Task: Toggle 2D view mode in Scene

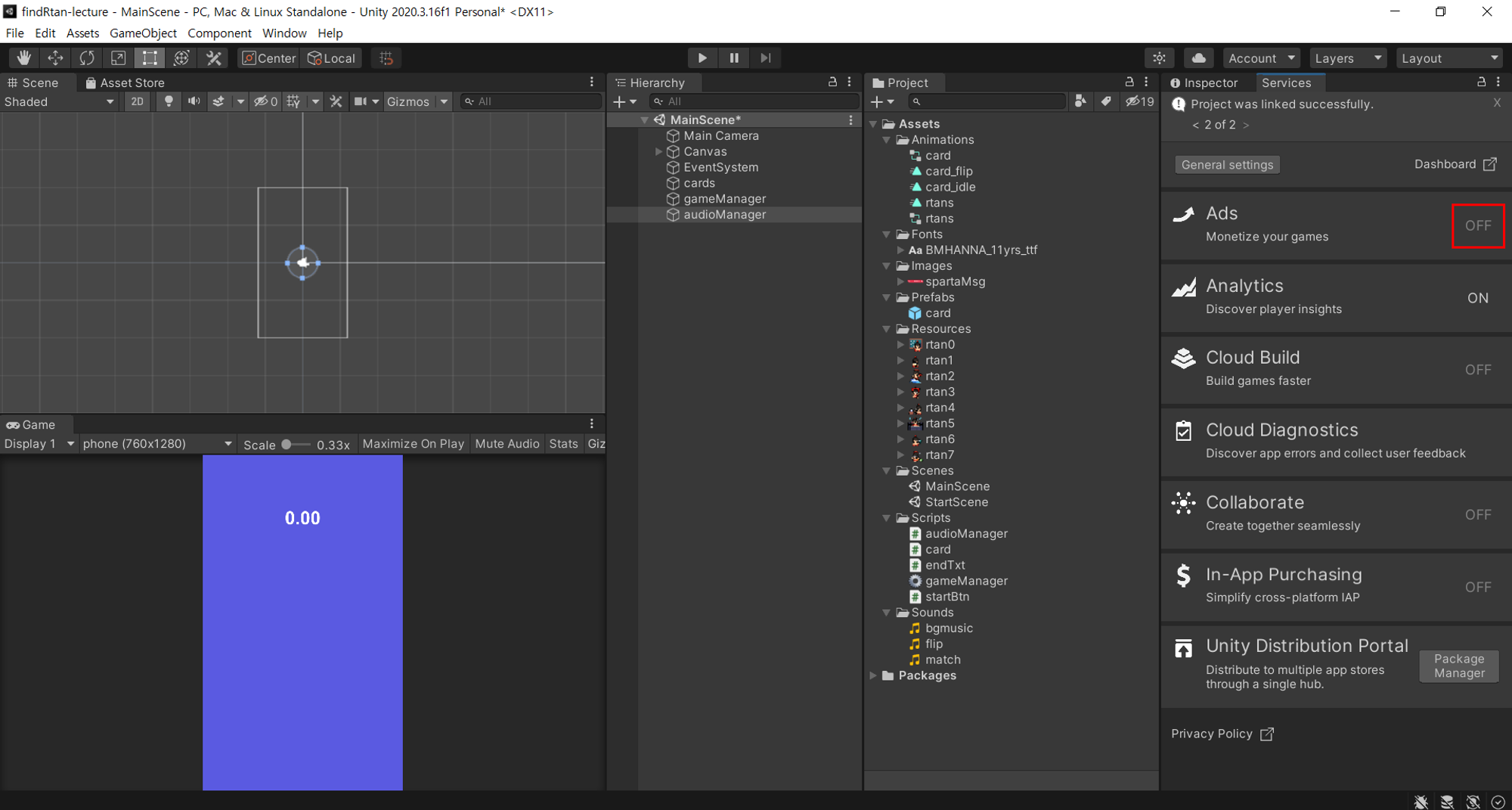Action: tap(137, 101)
